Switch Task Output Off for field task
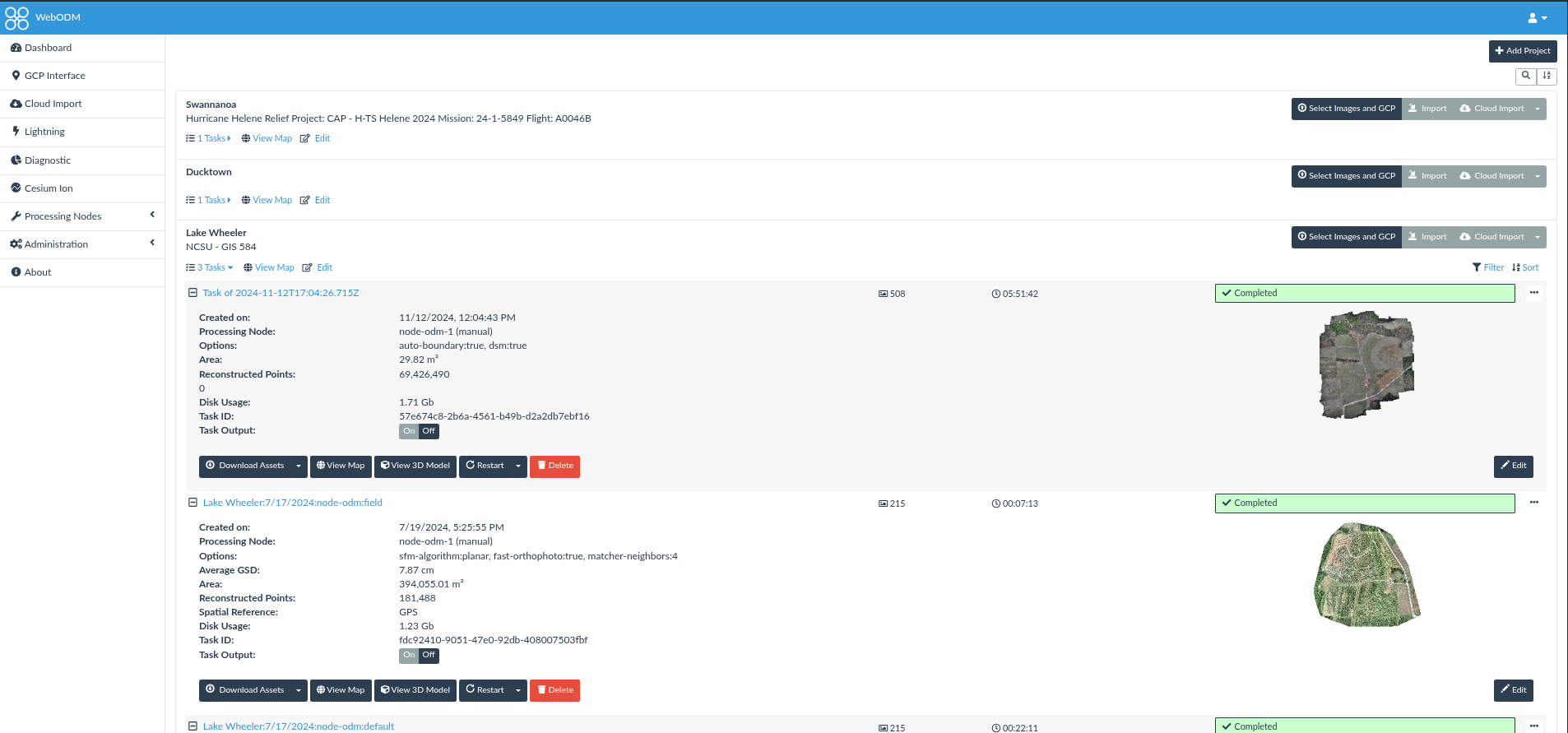Image resolution: width=1568 pixels, height=733 pixels. point(429,656)
